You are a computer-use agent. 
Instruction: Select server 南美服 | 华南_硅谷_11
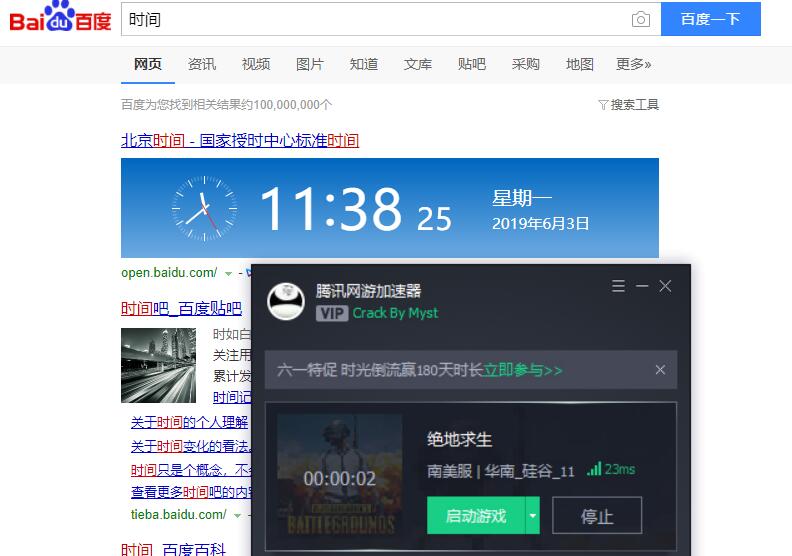point(501,471)
